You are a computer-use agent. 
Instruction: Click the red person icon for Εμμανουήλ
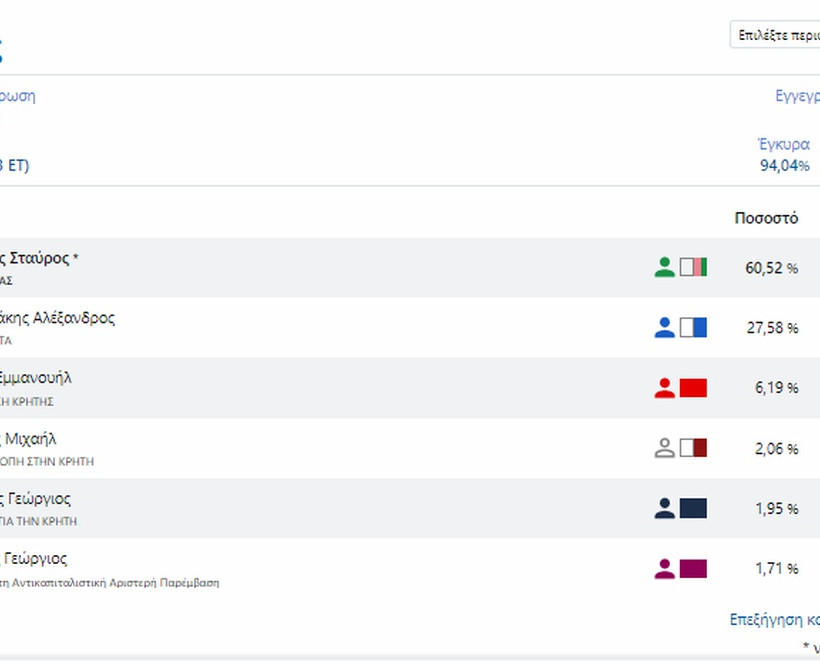click(x=664, y=388)
